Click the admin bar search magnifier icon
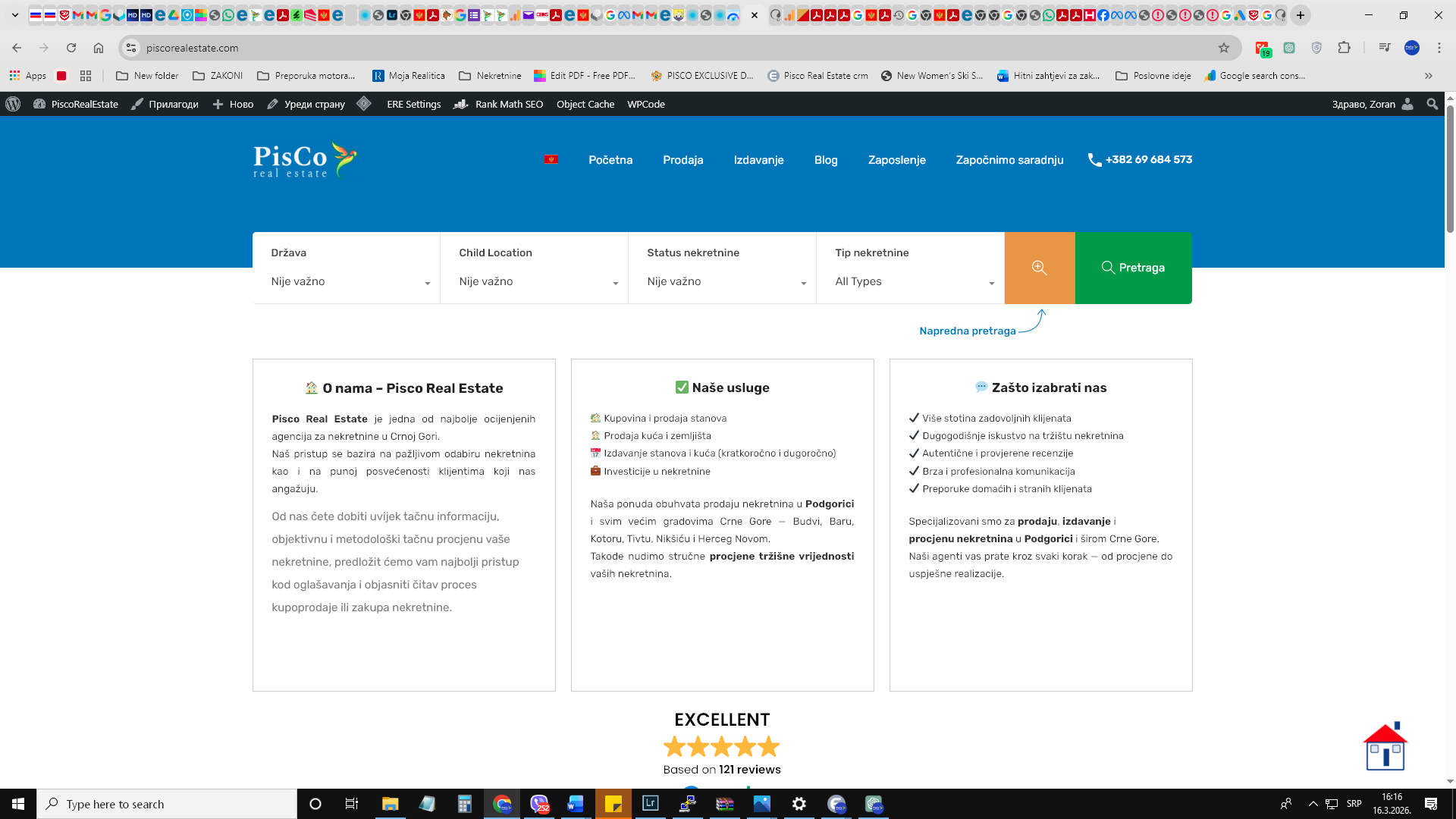 coord(1432,104)
